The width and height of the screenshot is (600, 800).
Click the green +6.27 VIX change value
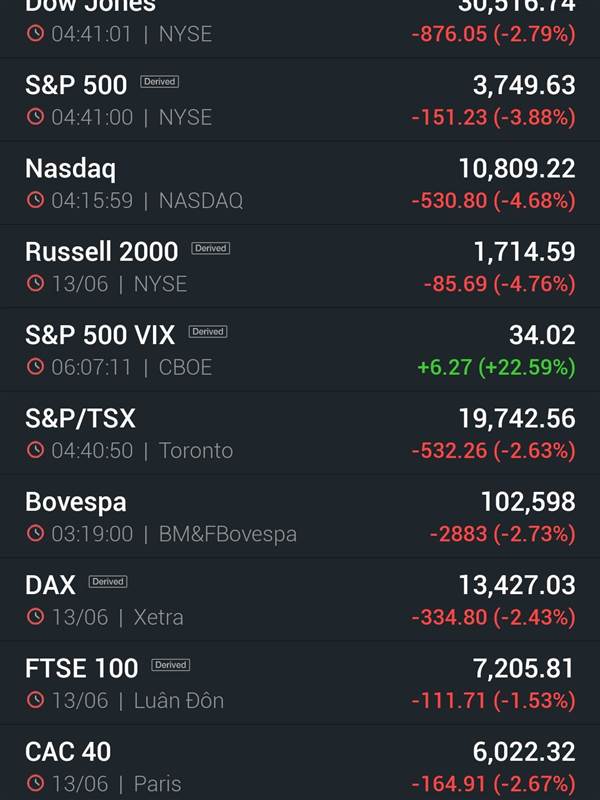[x=444, y=367]
